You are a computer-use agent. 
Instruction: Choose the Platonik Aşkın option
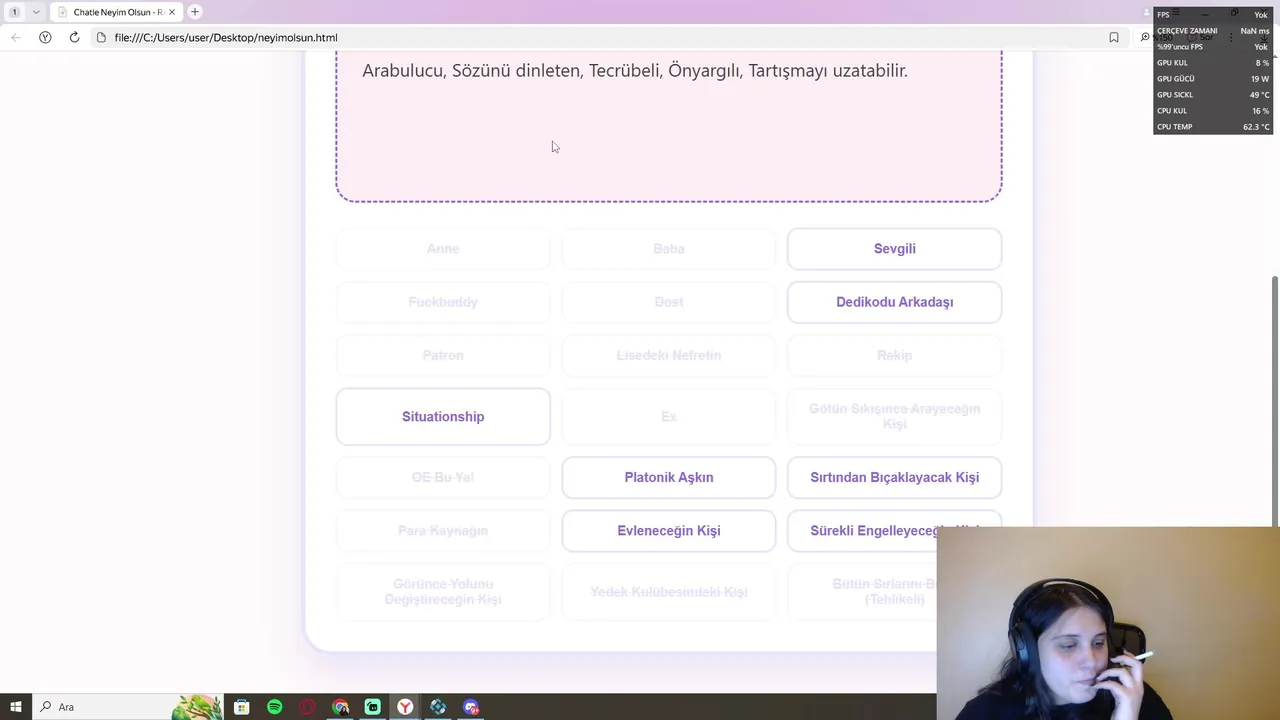[669, 477]
